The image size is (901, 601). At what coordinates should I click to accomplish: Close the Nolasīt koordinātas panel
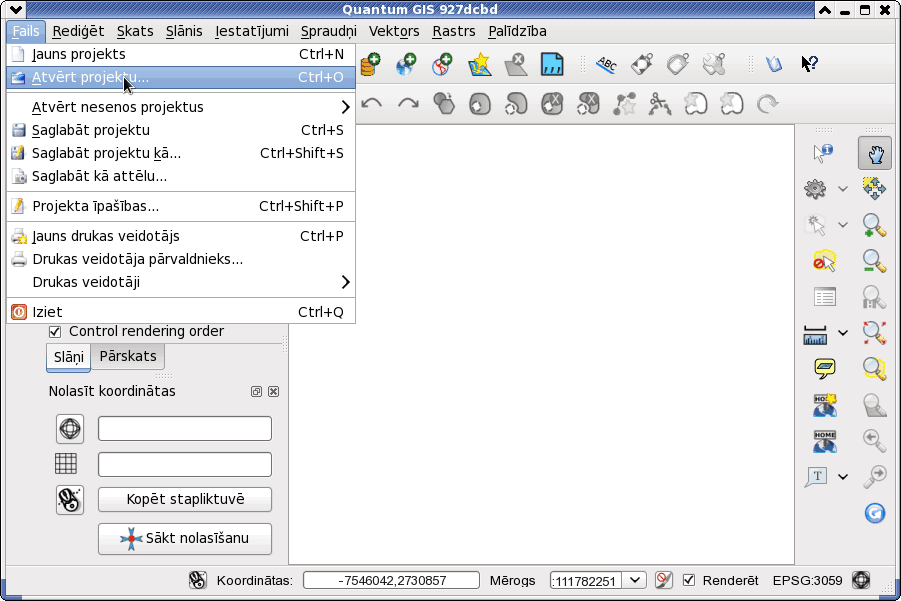pos(274,391)
